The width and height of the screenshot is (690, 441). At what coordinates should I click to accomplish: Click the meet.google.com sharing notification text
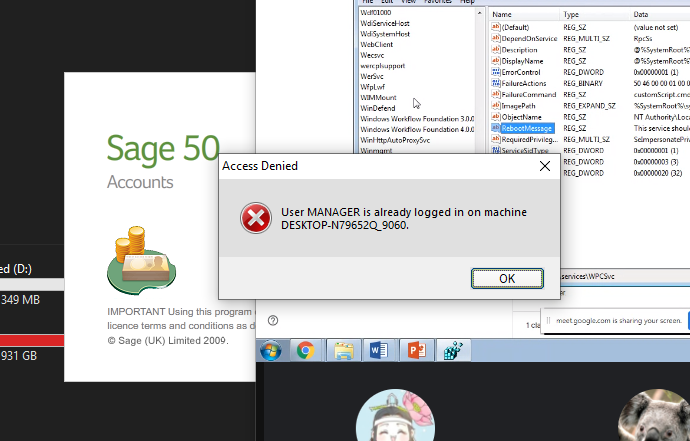(x=619, y=321)
